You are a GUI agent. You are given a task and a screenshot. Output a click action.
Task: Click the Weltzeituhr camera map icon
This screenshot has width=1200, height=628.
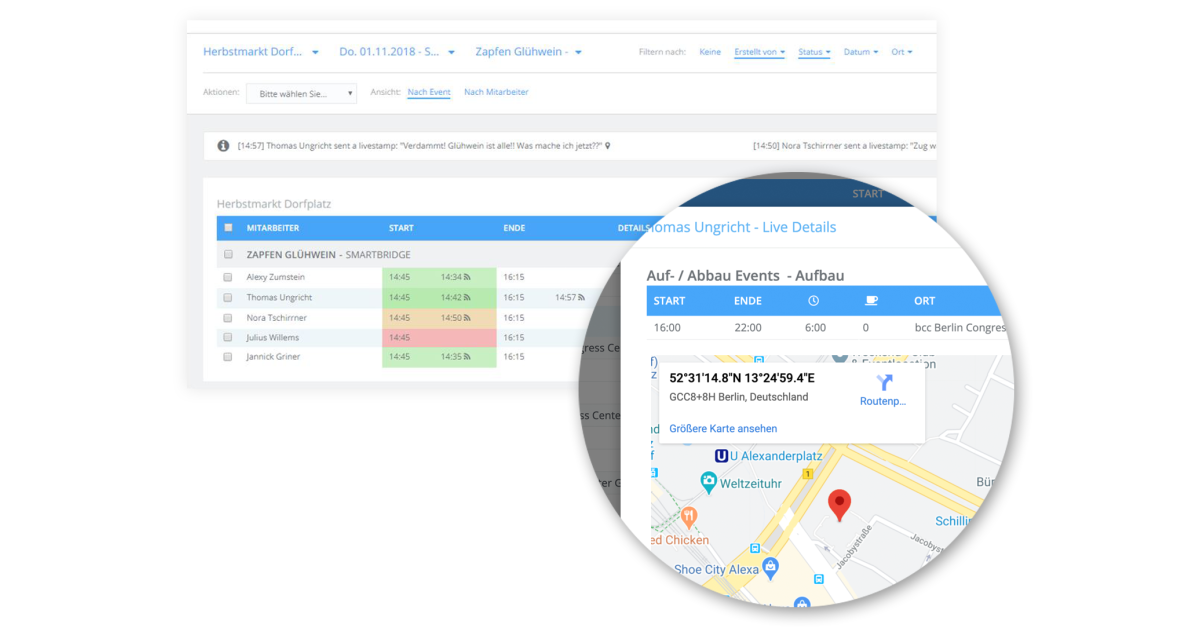[709, 484]
